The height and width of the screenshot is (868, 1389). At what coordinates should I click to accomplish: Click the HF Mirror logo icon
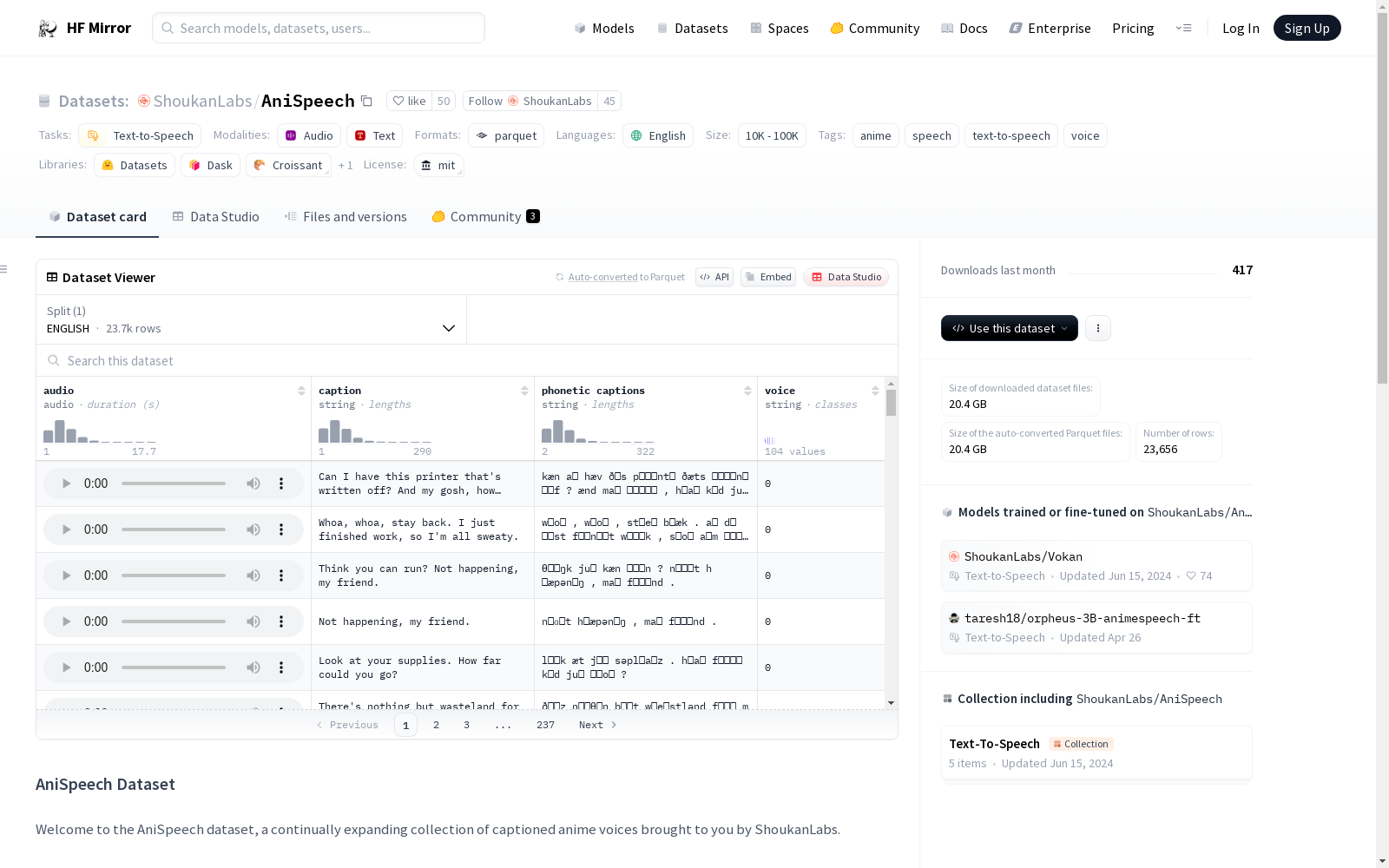48,29
